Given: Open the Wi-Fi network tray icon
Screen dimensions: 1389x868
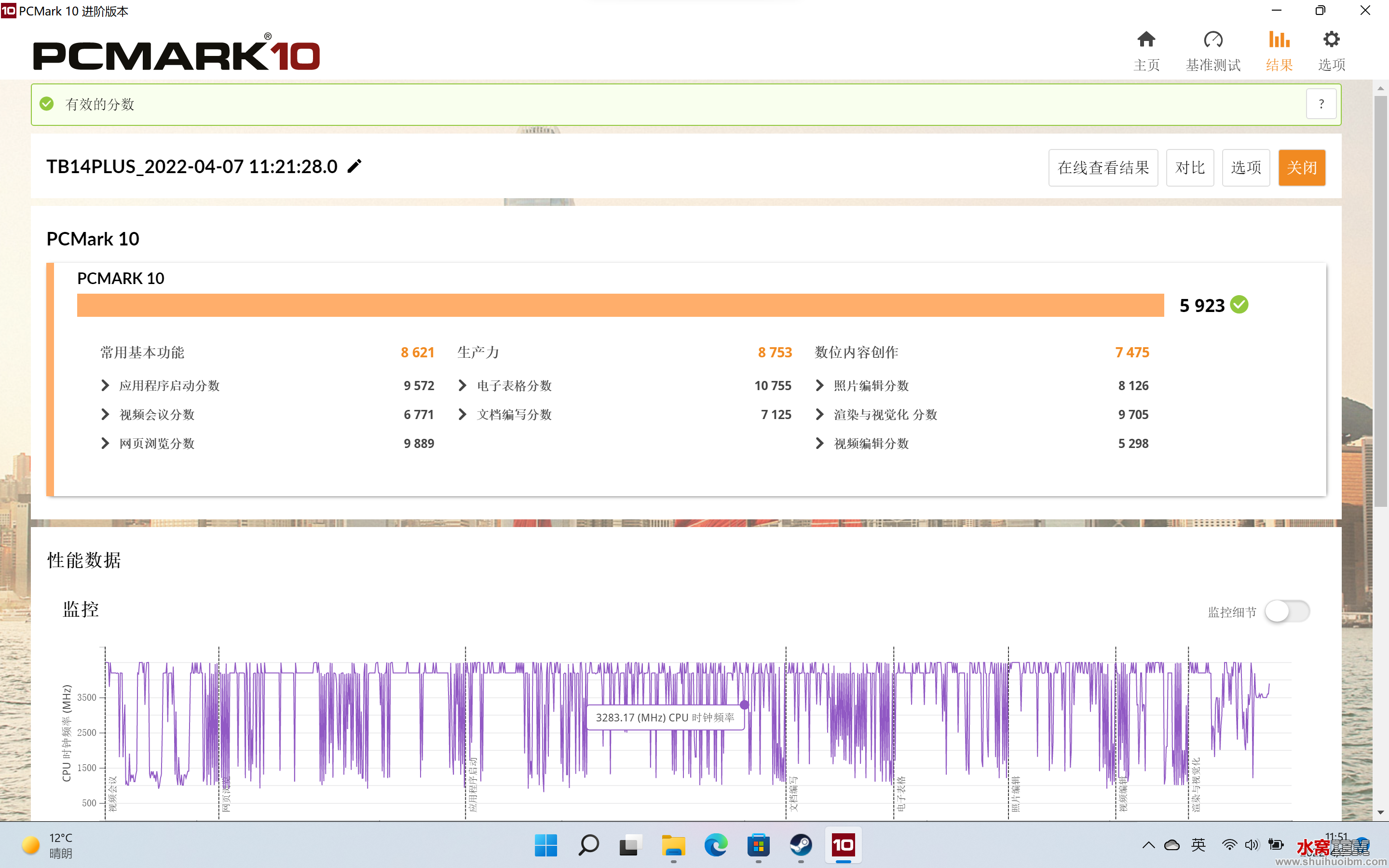Looking at the screenshot, I should (1229, 845).
